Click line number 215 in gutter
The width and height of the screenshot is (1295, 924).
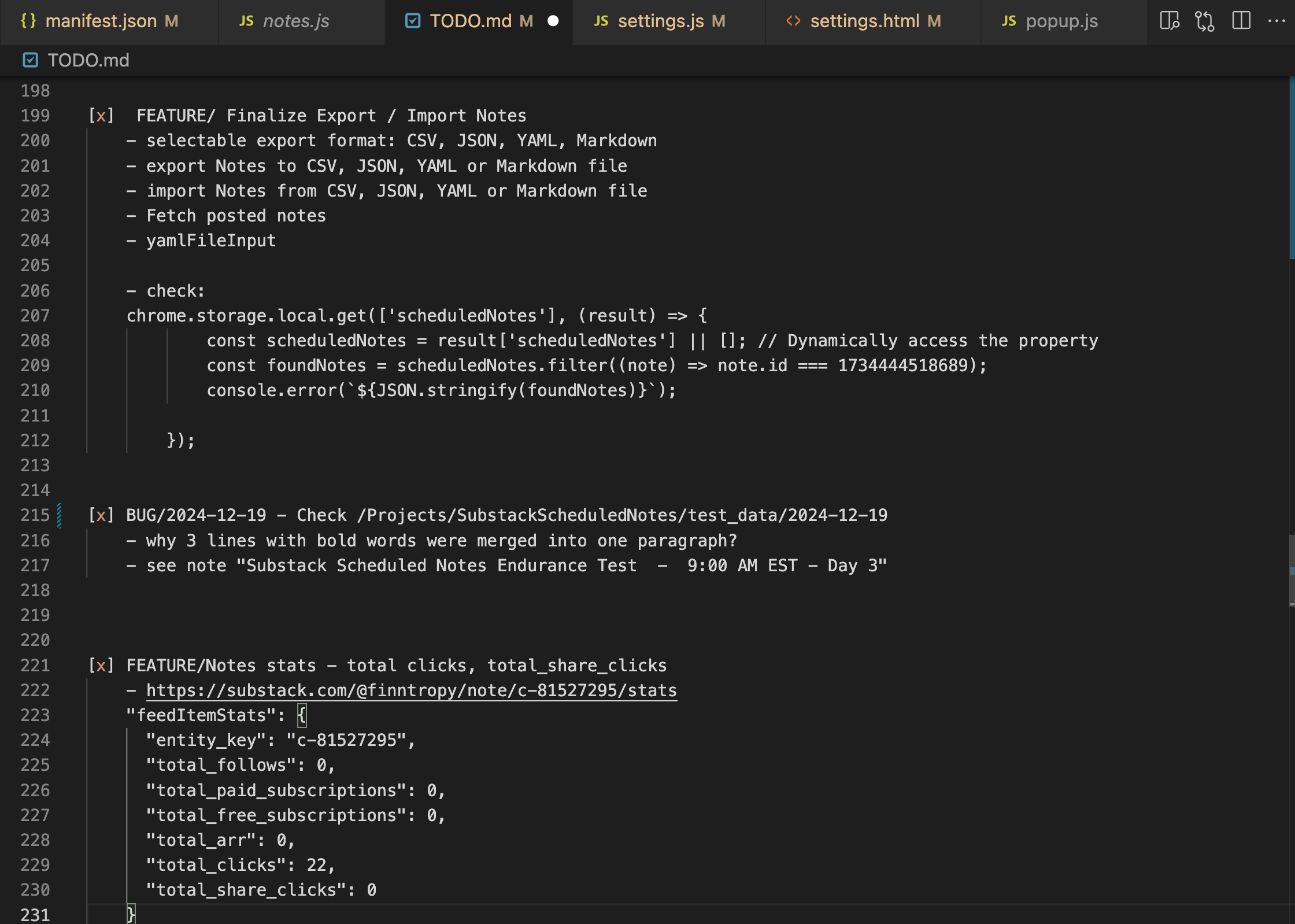coord(35,515)
